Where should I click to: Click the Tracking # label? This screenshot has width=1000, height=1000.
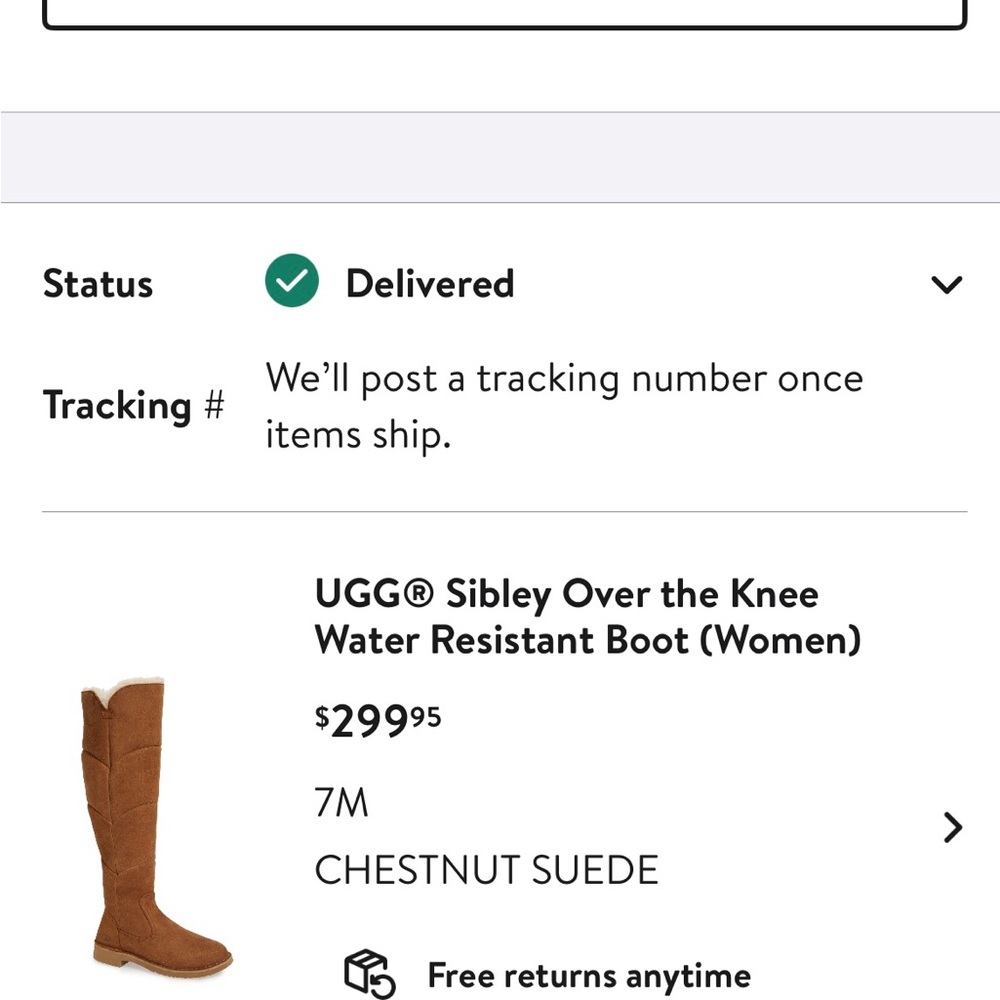(x=134, y=405)
